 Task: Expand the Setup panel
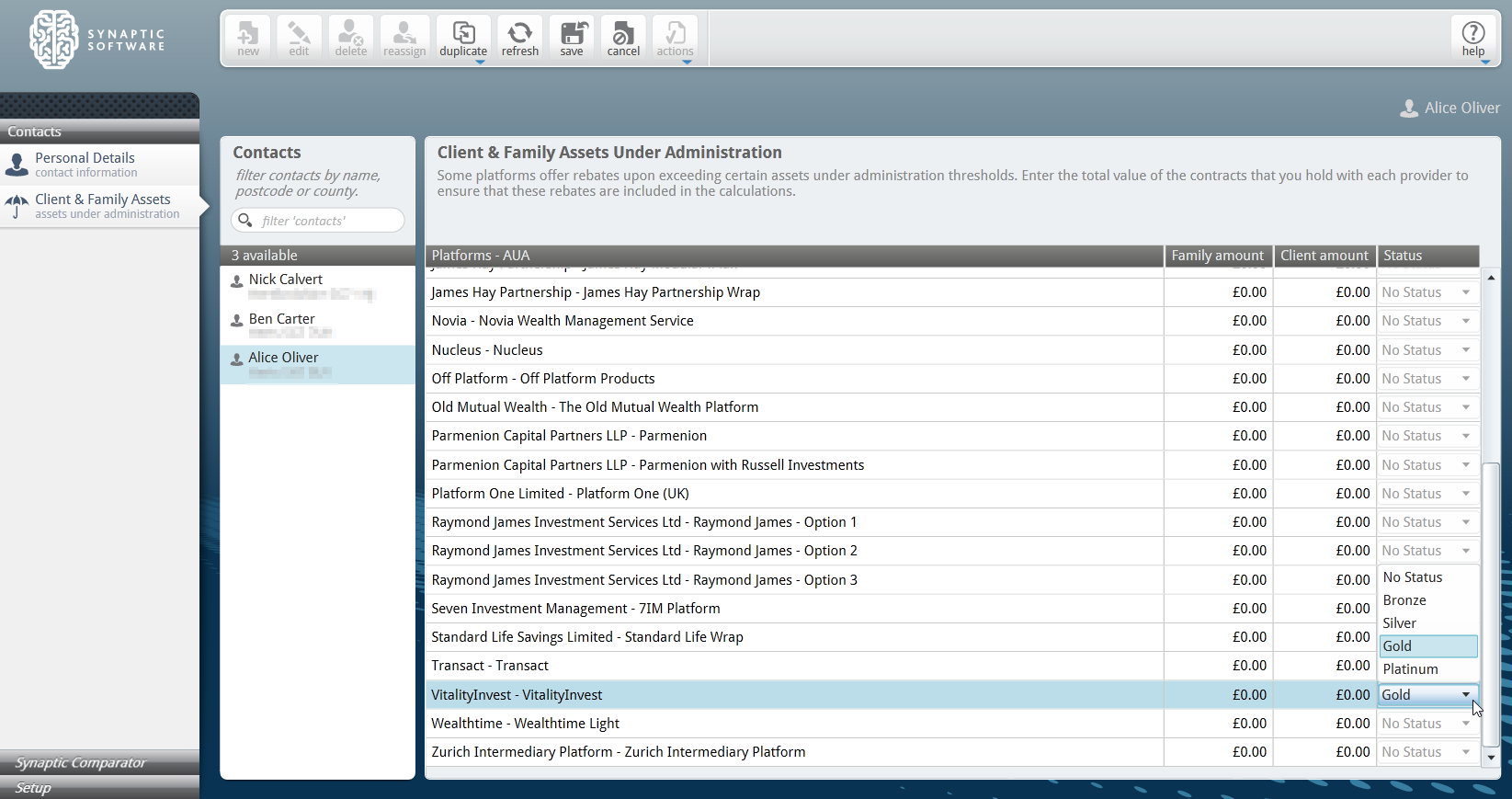(99, 788)
